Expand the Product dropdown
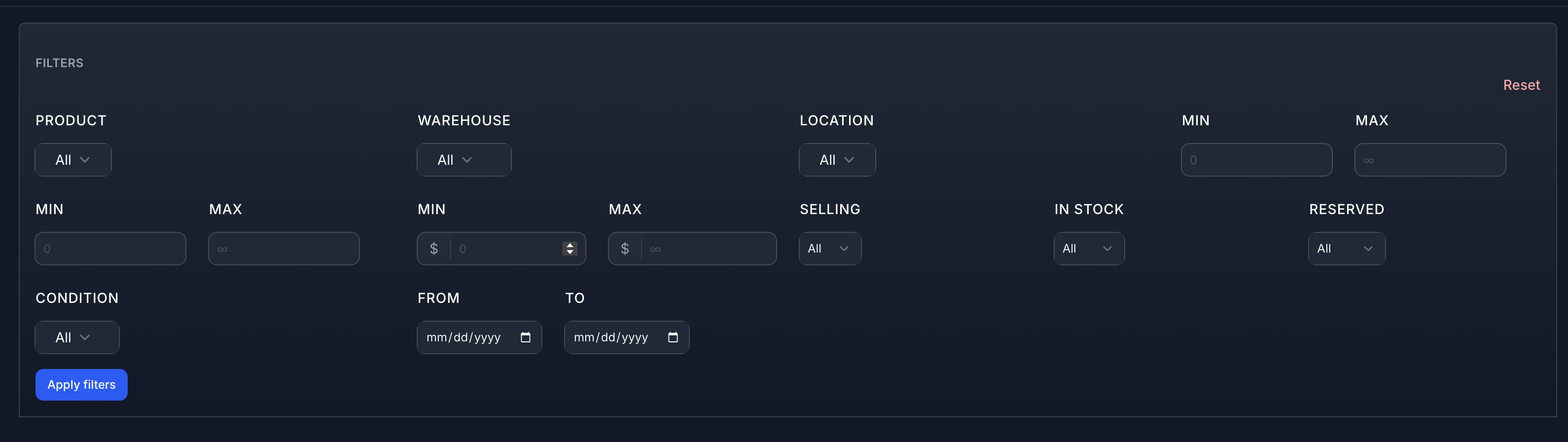This screenshot has width=1568, height=442. tap(73, 160)
